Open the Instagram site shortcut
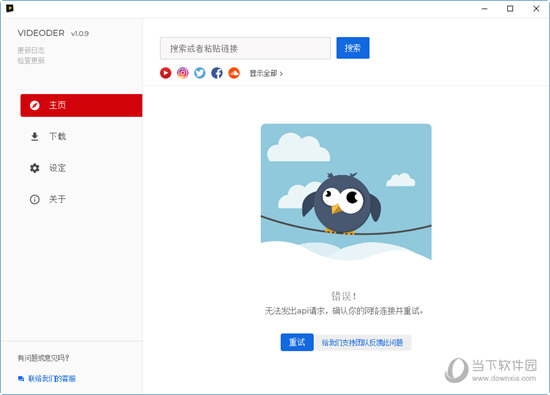The image size is (550, 395). pyautogui.click(x=182, y=73)
